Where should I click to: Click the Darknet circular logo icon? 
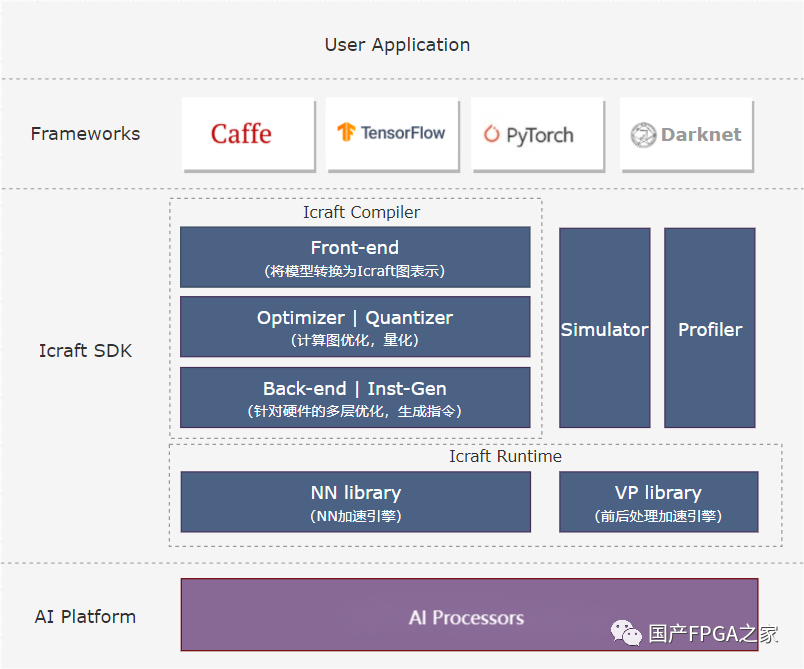point(643,135)
